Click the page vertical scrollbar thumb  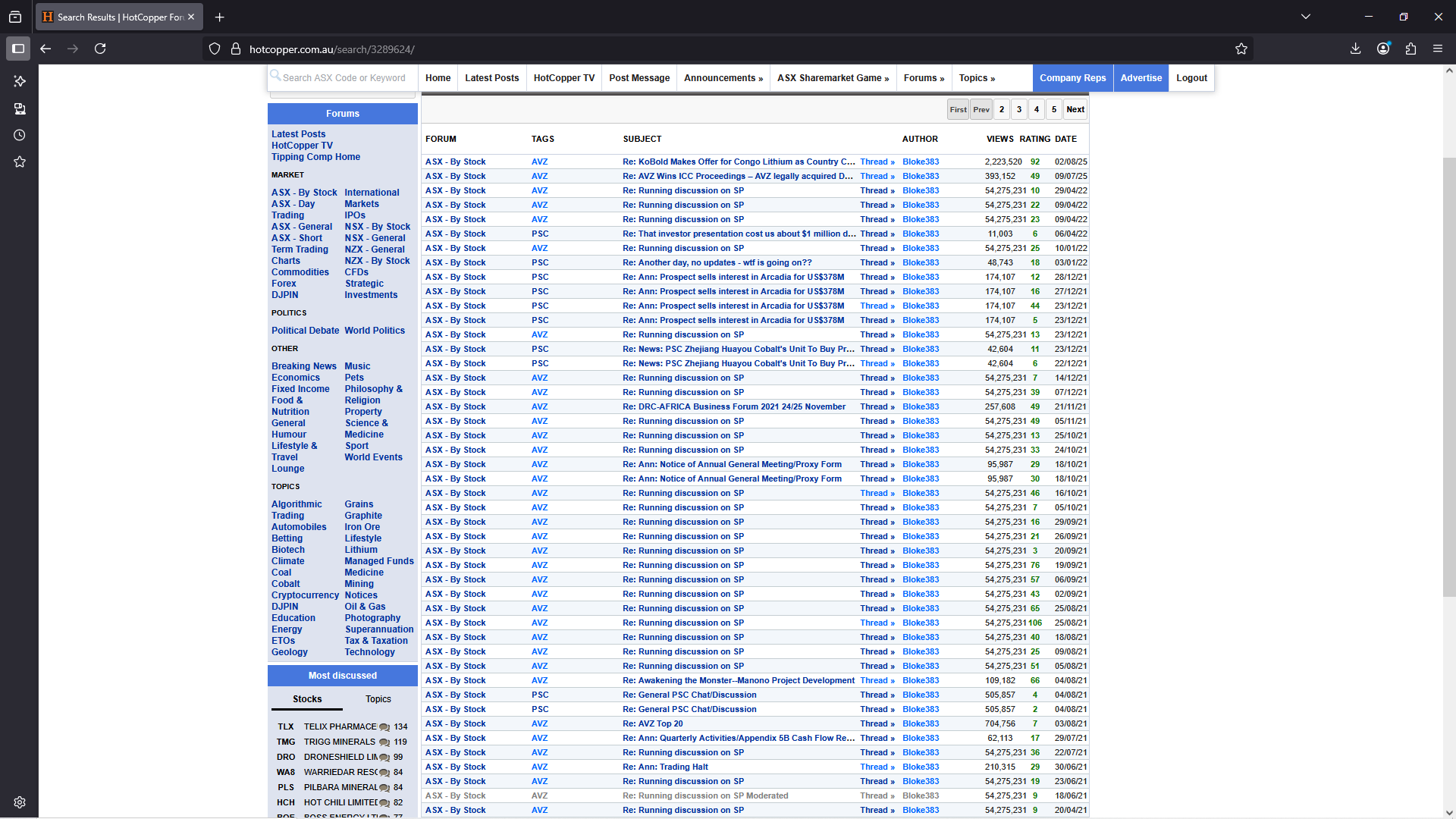coord(1448,377)
